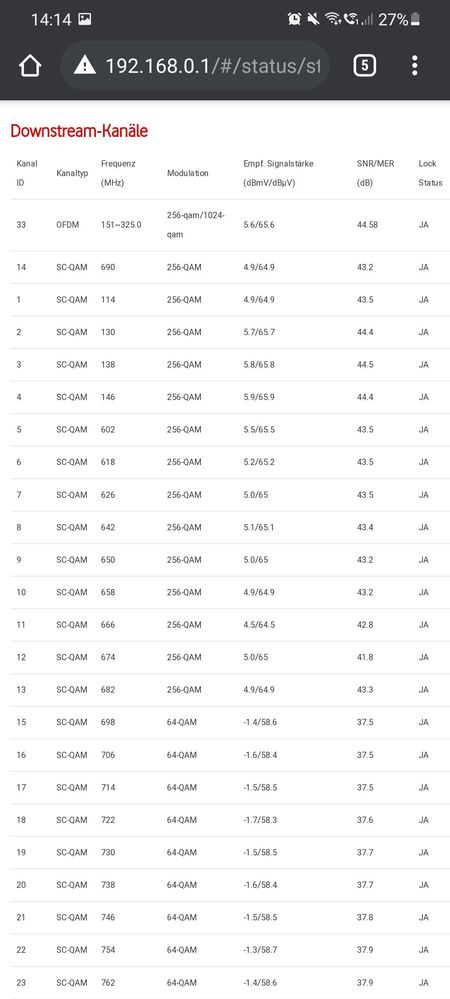This screenshot has width=450, height=999.
Task: Focus the address bar with 192.168.0.1 URL
Action: [195, 65]
